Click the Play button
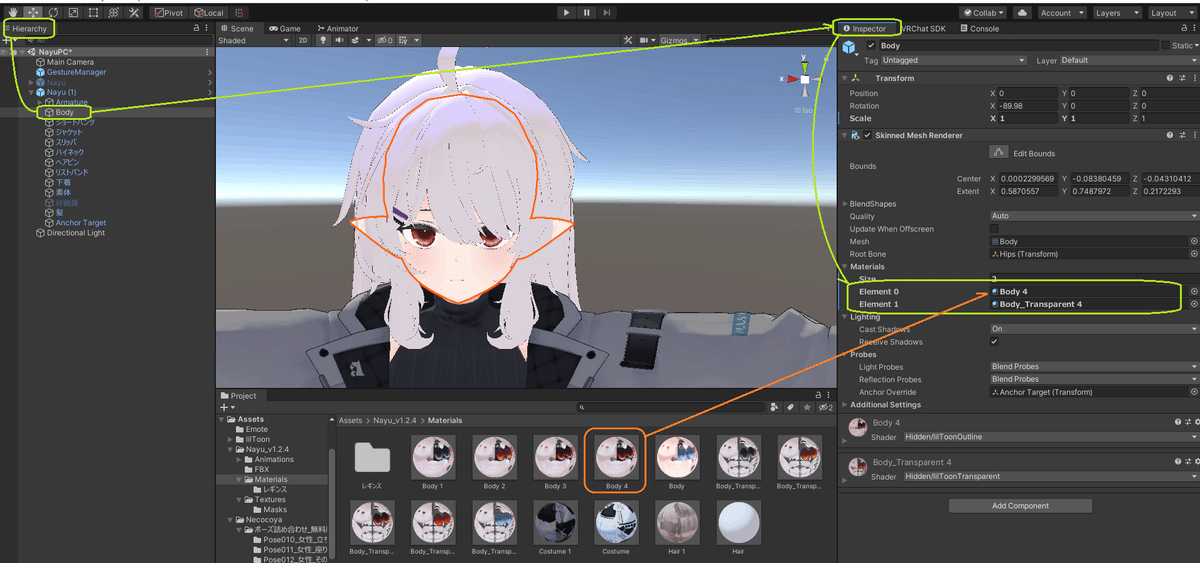 [x=566, y=13]
